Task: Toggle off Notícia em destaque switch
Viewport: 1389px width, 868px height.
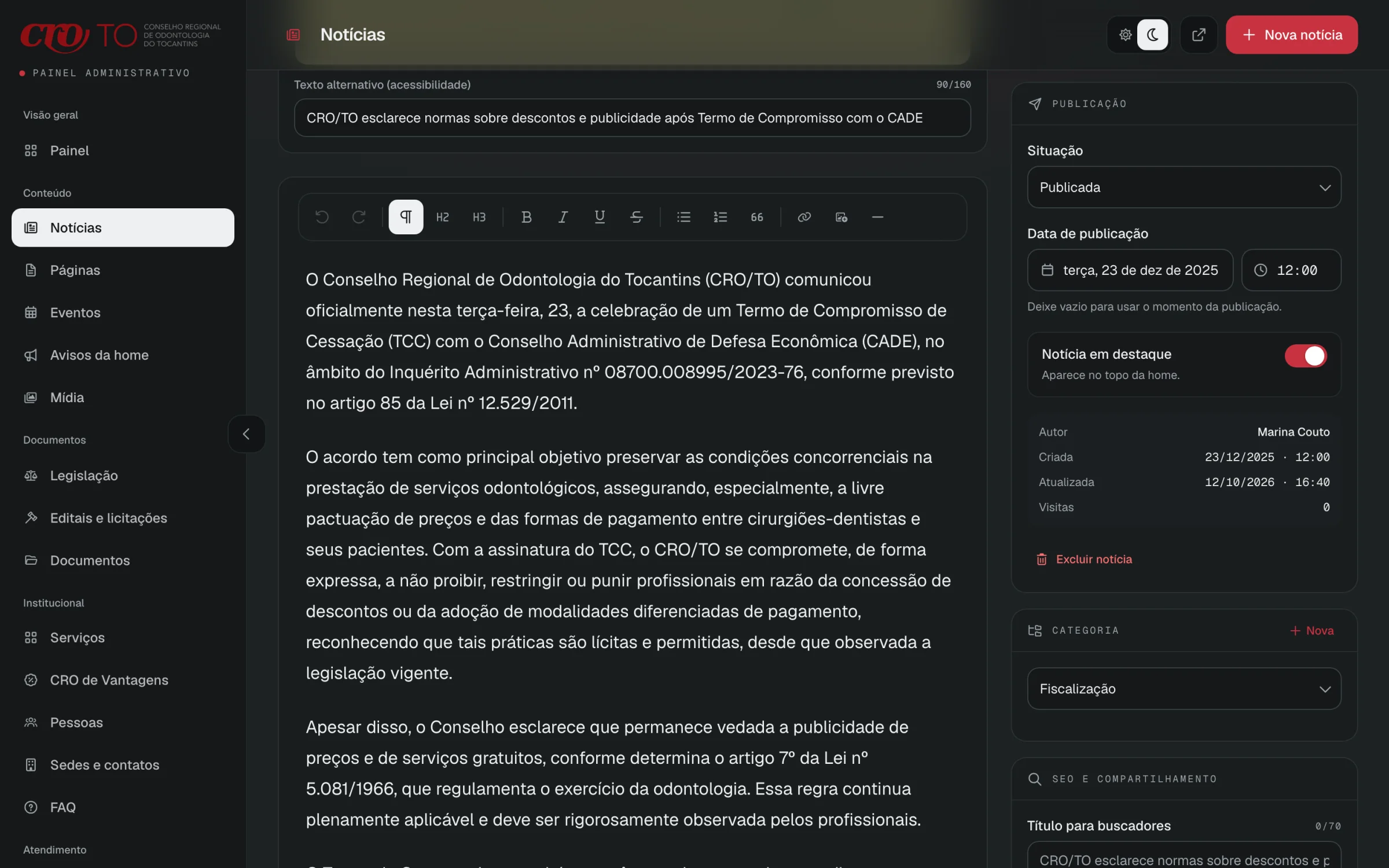Action: (x=1306, y=356)
